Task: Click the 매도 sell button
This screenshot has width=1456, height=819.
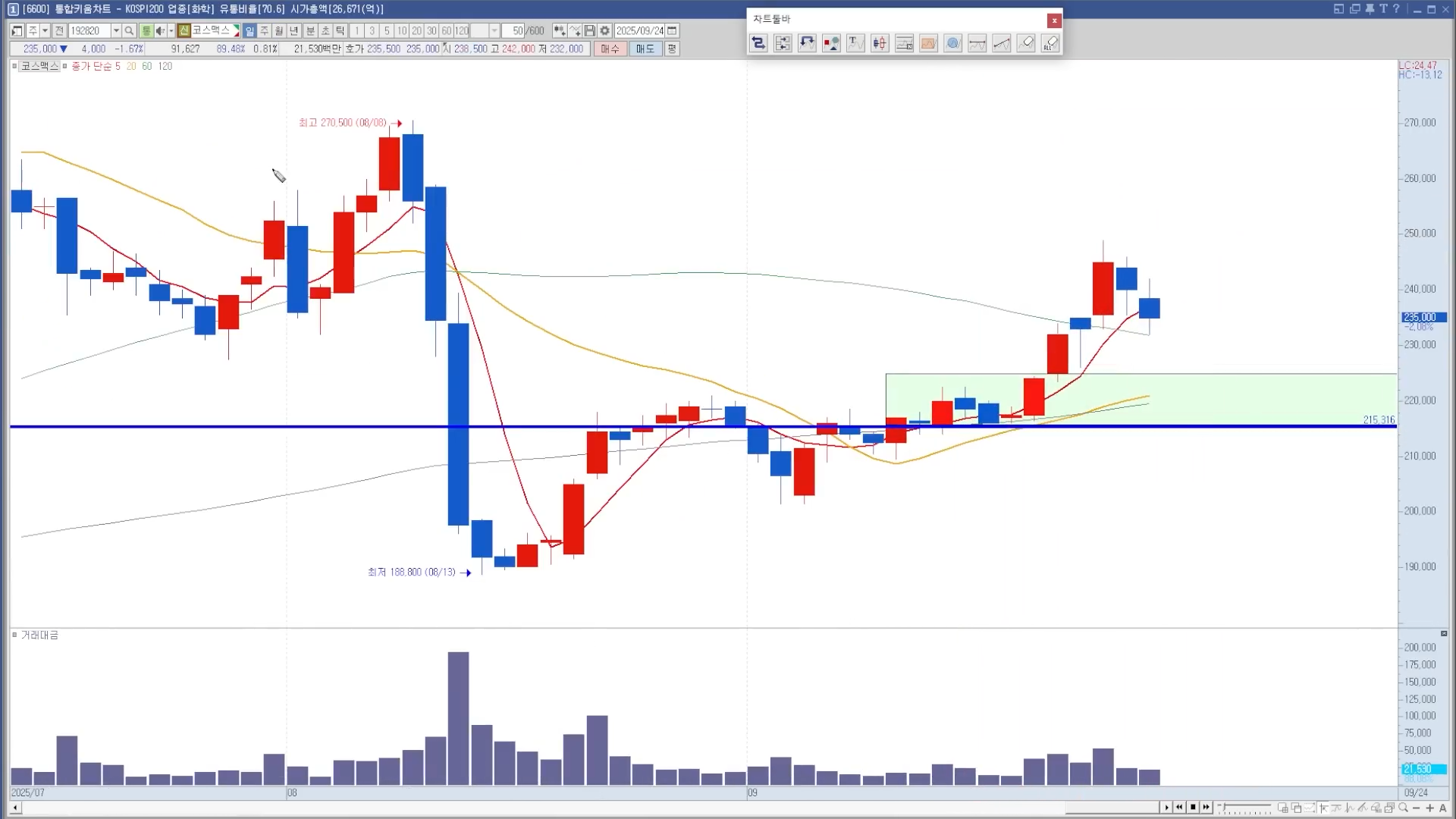Action: pyautogui.click(x=645, y=49)
